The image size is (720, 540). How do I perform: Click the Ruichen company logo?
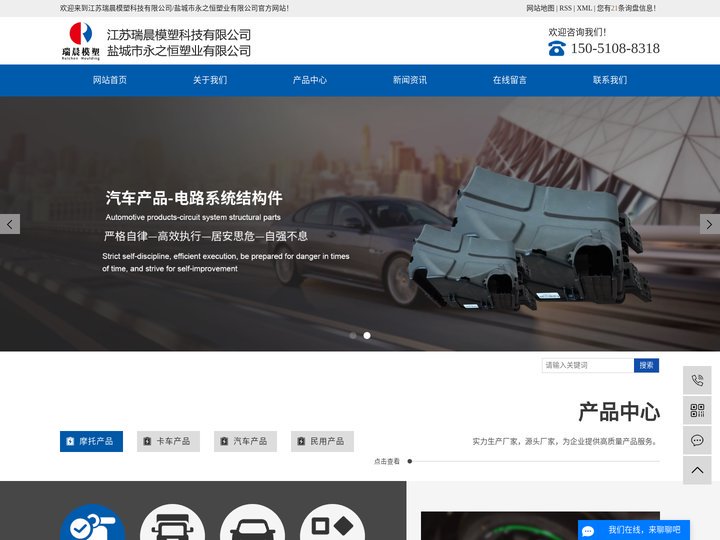(81, 41)
